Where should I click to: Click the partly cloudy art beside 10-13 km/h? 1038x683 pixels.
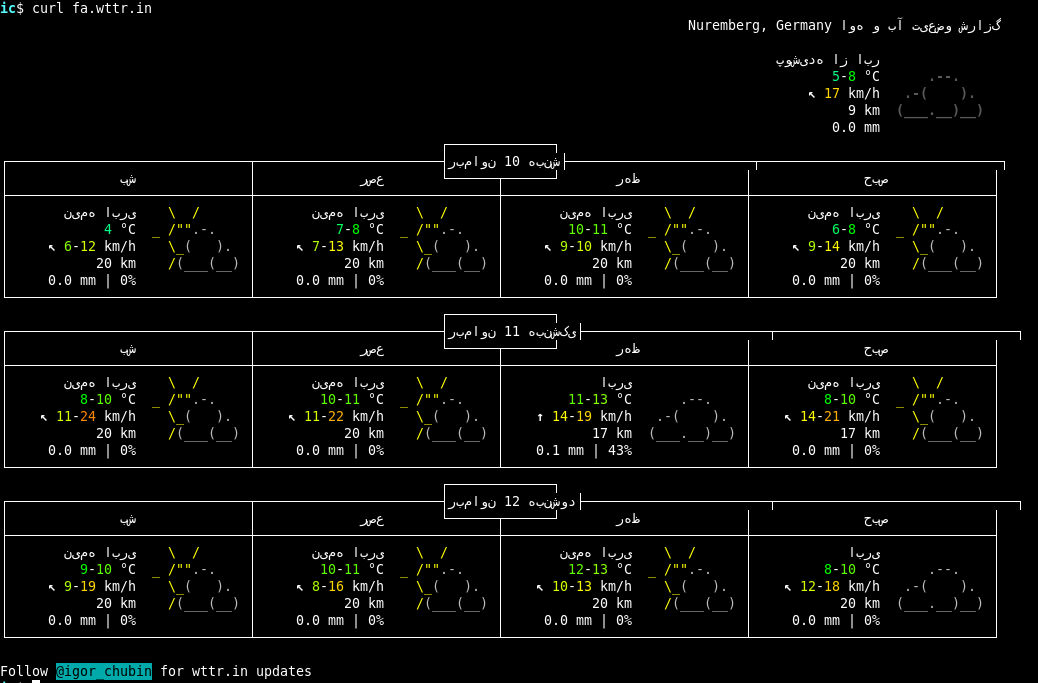[692, 578]
